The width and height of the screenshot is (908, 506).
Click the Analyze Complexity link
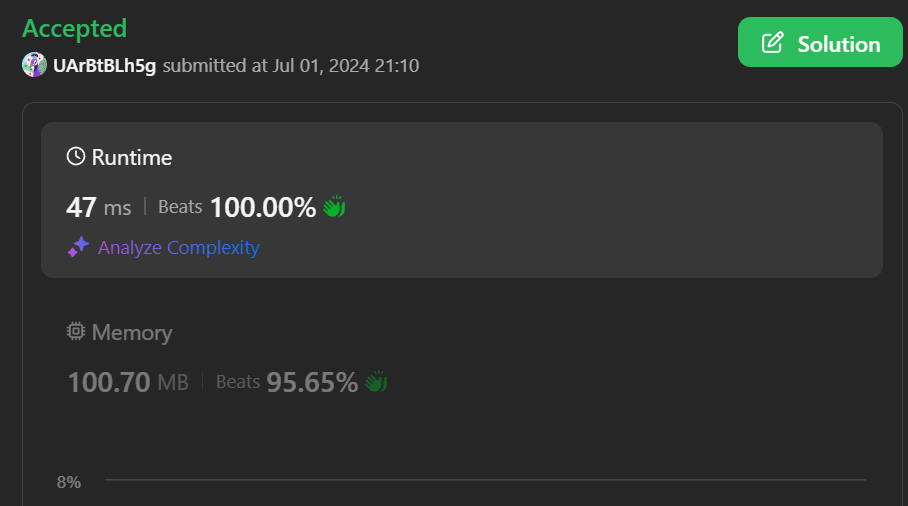point(178,248)
